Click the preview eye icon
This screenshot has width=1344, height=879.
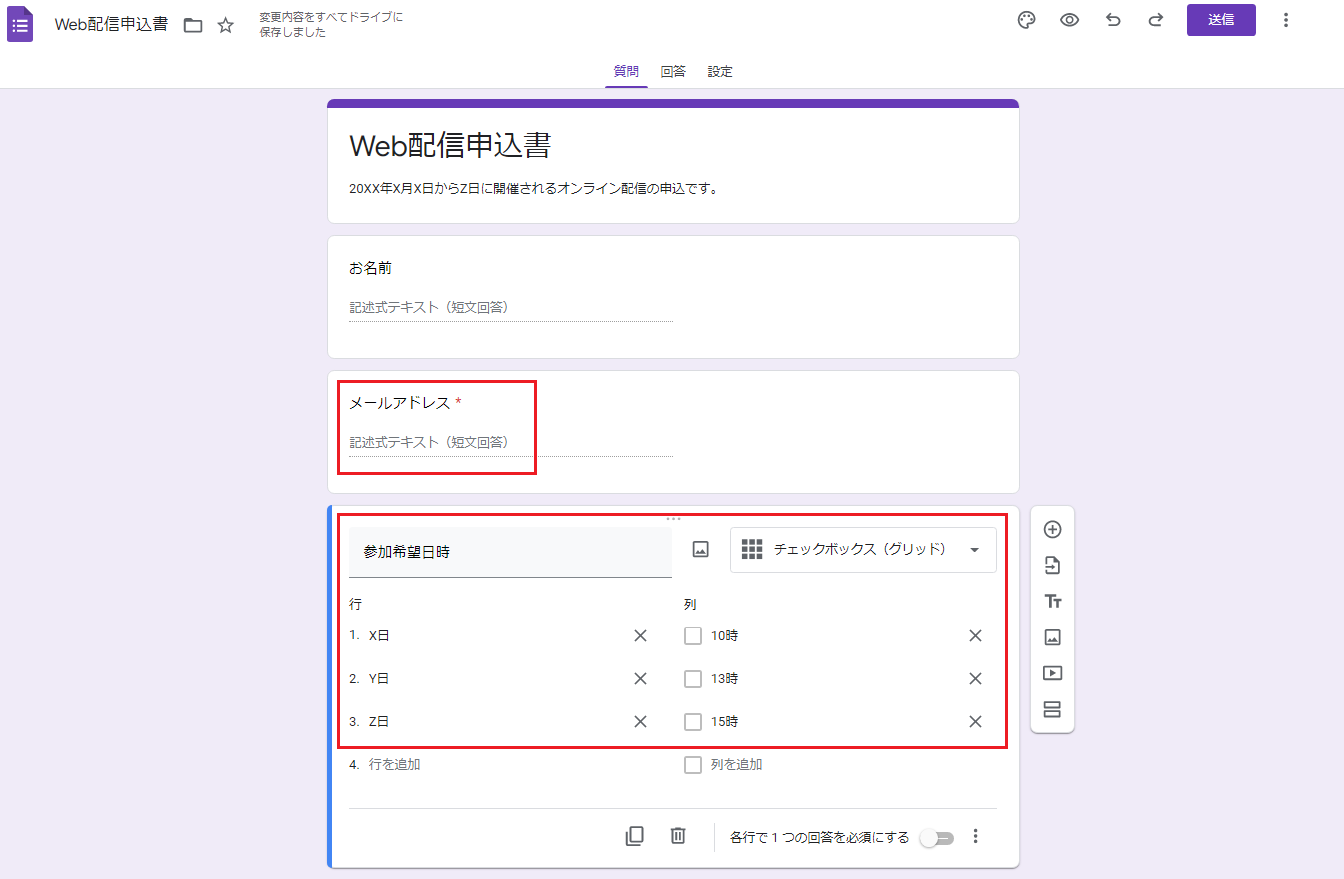click(1069, 21)
